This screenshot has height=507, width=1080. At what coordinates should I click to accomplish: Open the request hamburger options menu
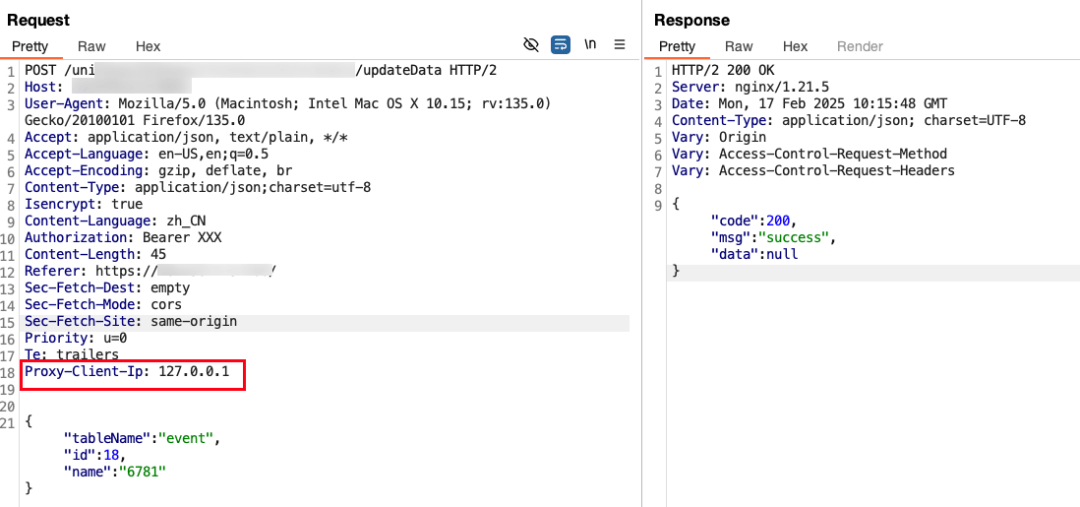tap(619, 45)
